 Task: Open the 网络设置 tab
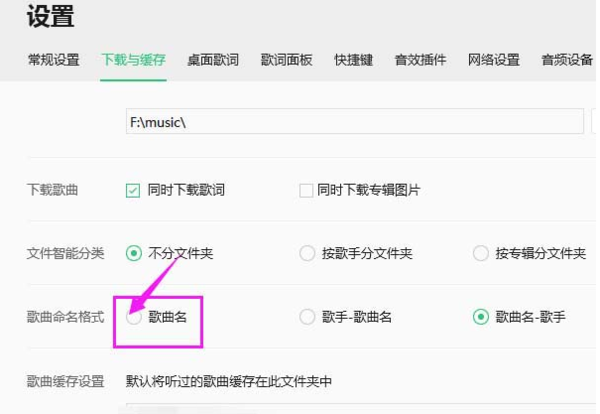click(x=494, y=60)
